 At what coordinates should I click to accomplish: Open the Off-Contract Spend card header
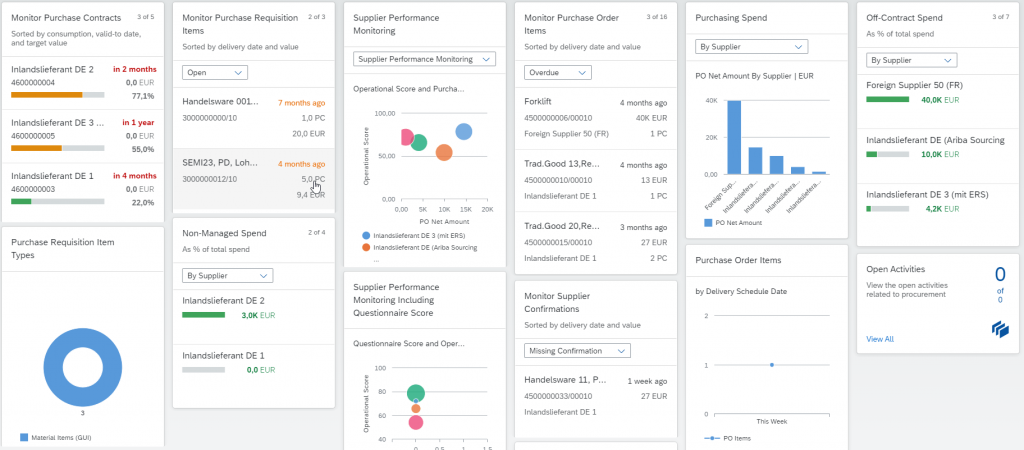[938, 25]
